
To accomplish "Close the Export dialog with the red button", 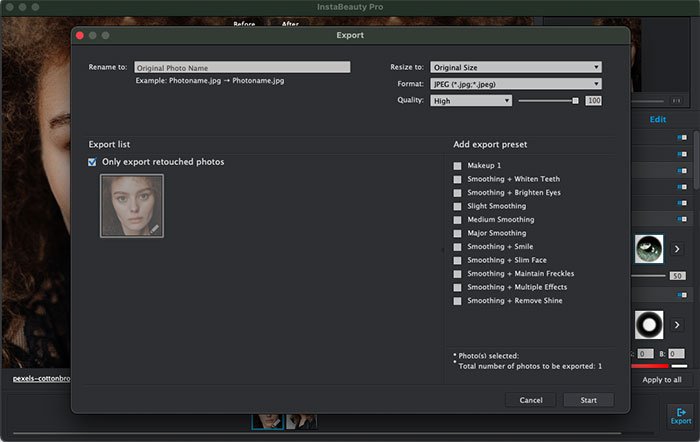I will pyautogui.click(x=80, y=35).
